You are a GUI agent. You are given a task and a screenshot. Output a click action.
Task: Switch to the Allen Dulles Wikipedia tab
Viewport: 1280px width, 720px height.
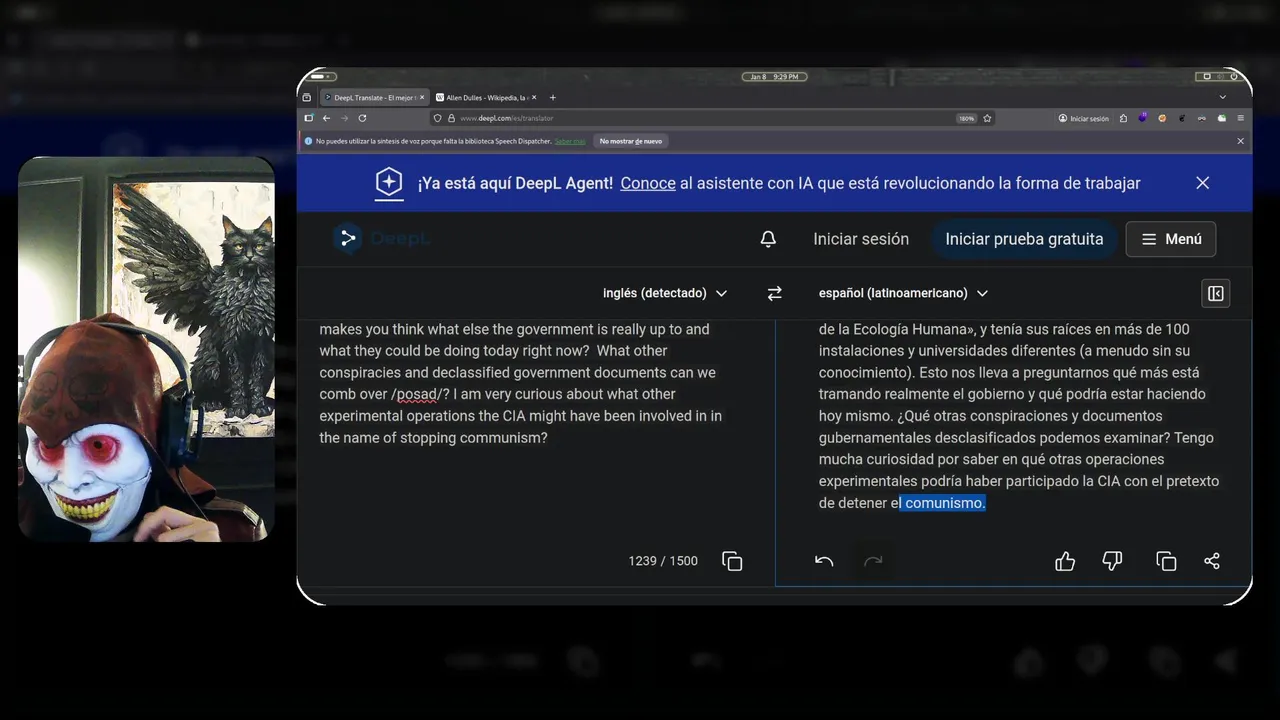(x=487, y=97)
